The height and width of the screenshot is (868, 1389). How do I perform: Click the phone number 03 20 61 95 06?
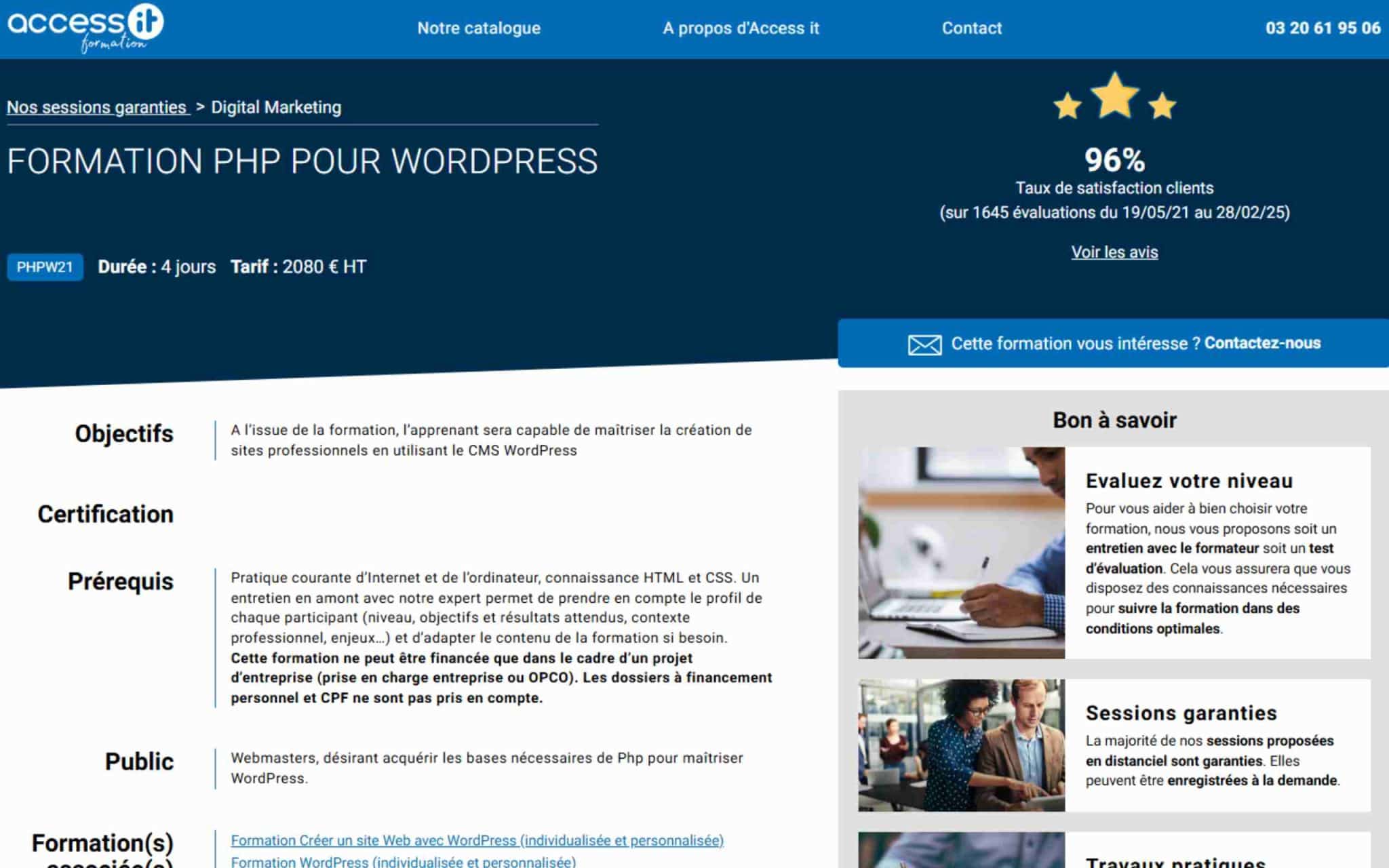(1323, 28)
